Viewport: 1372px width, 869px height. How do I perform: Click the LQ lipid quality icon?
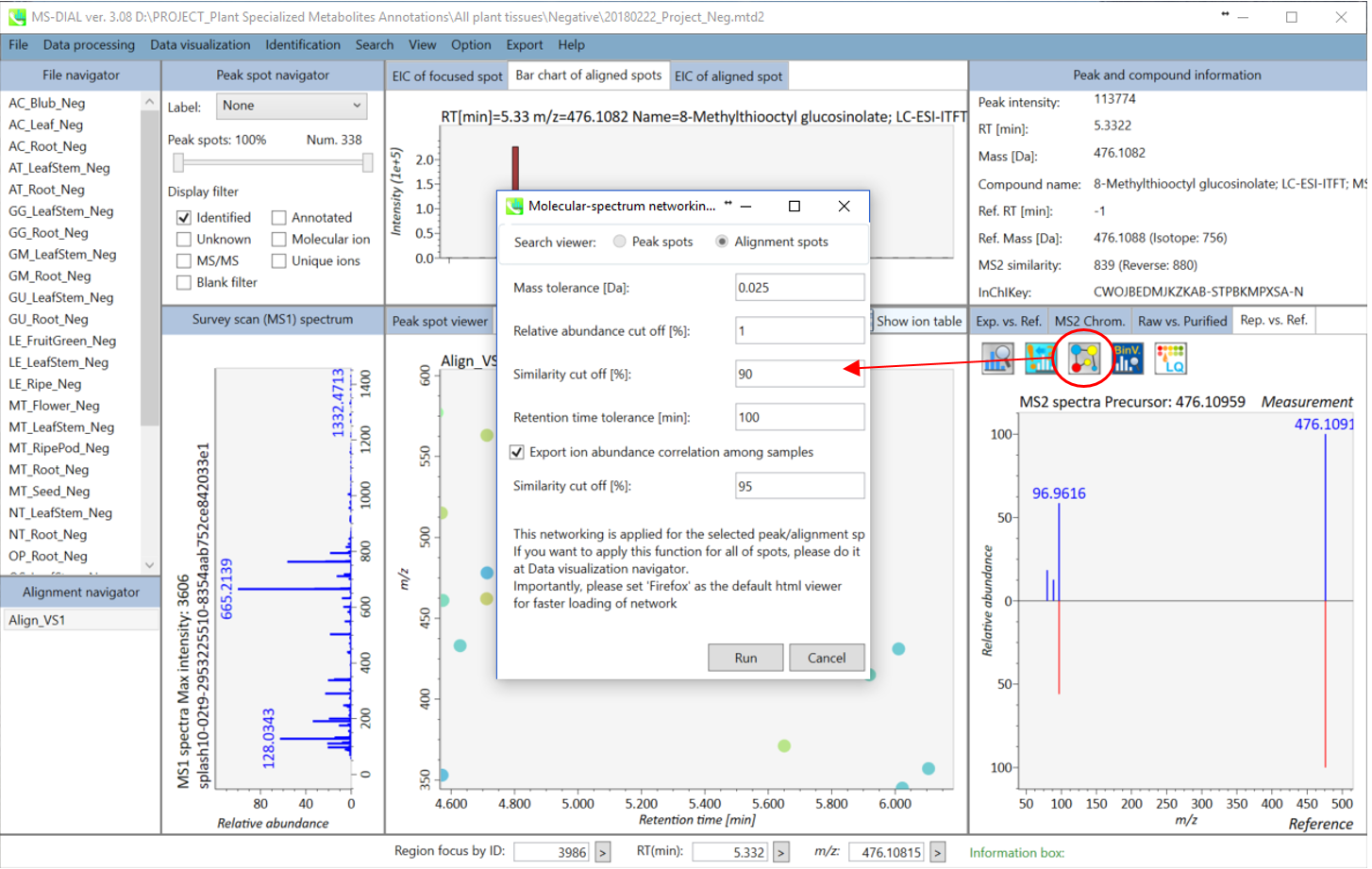1171,359
